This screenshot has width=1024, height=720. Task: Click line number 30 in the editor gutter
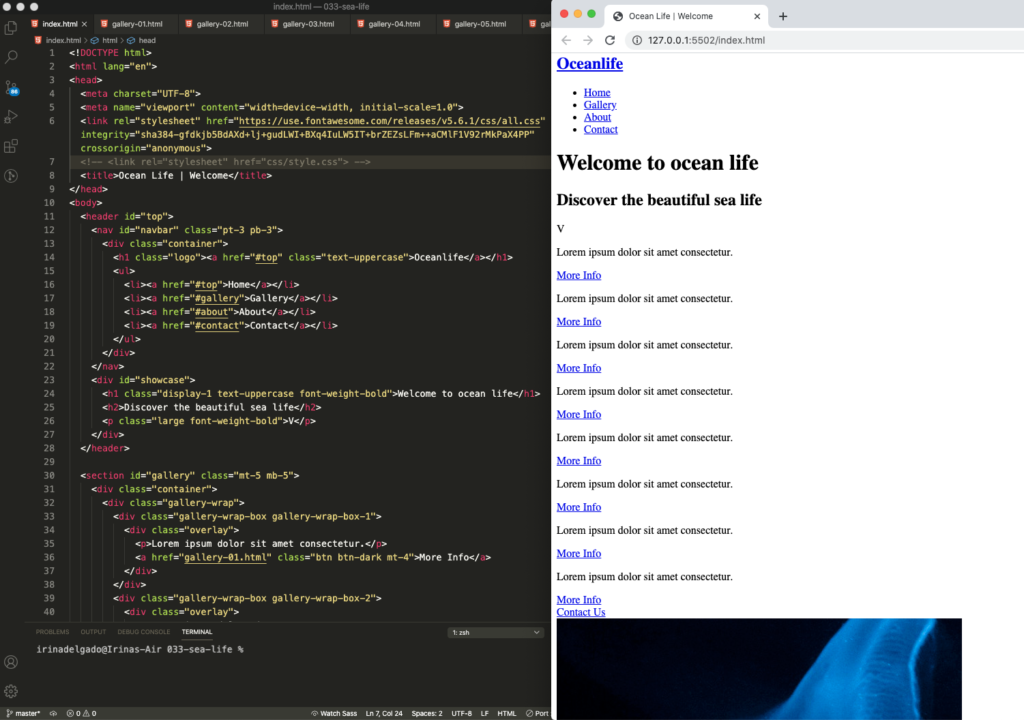pos(49,476)
